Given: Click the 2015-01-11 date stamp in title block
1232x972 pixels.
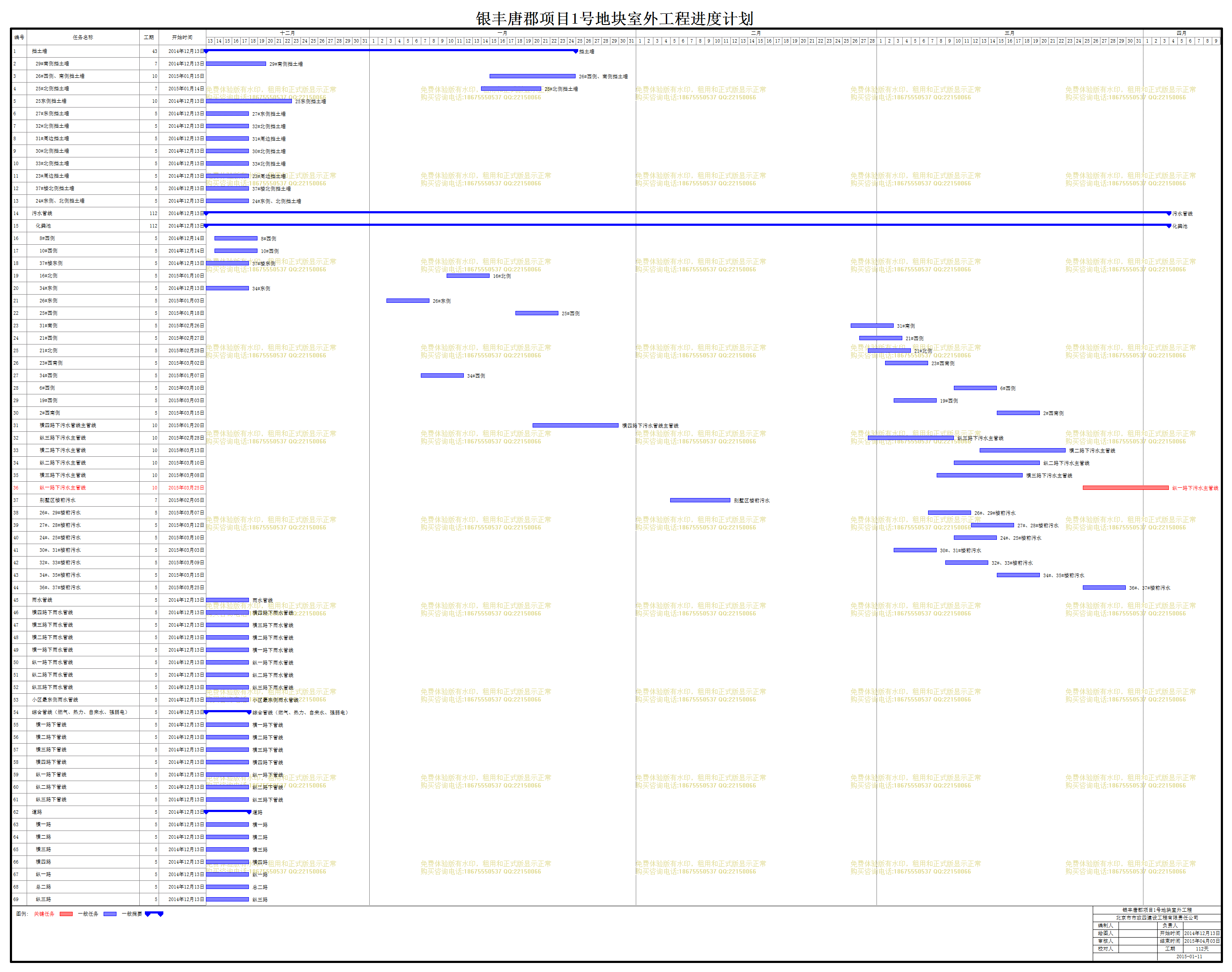Looking at the screenshot, I should [1189, 957].
